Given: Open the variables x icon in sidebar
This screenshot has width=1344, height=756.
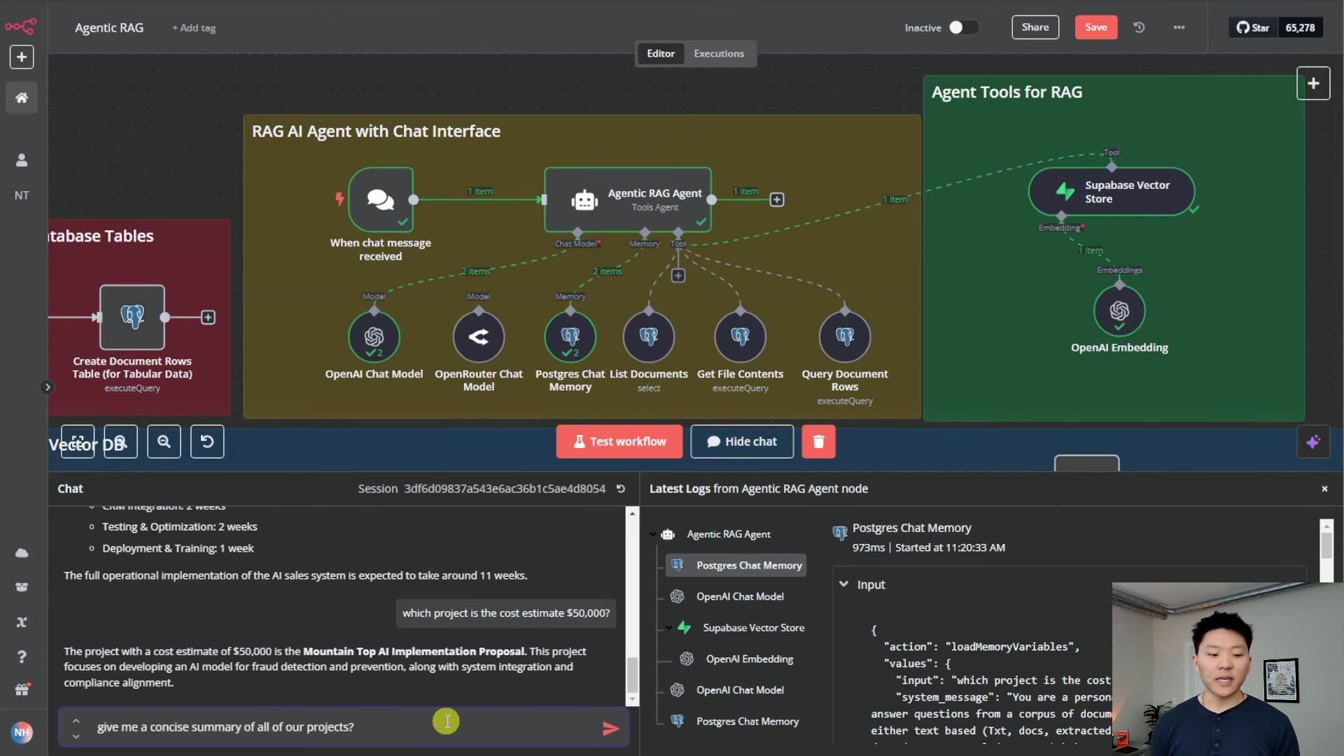Looking at the screenshot, I should 21,622.
